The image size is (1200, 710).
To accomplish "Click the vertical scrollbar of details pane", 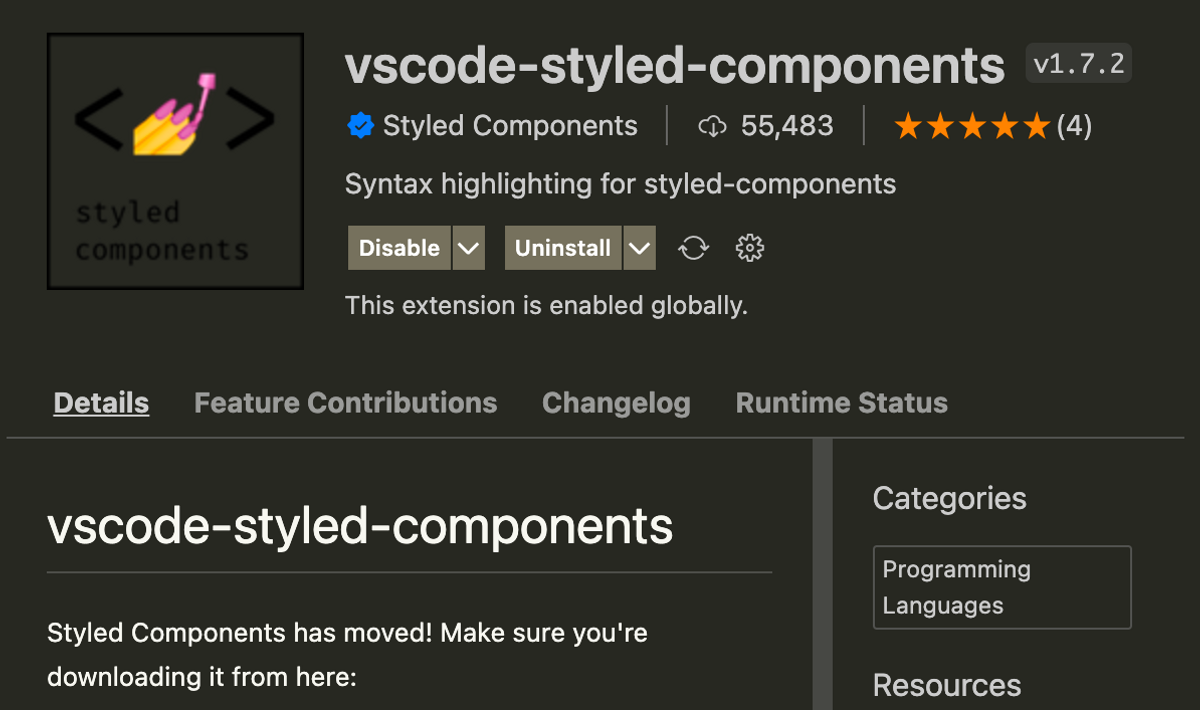I will tap(823, 574).
